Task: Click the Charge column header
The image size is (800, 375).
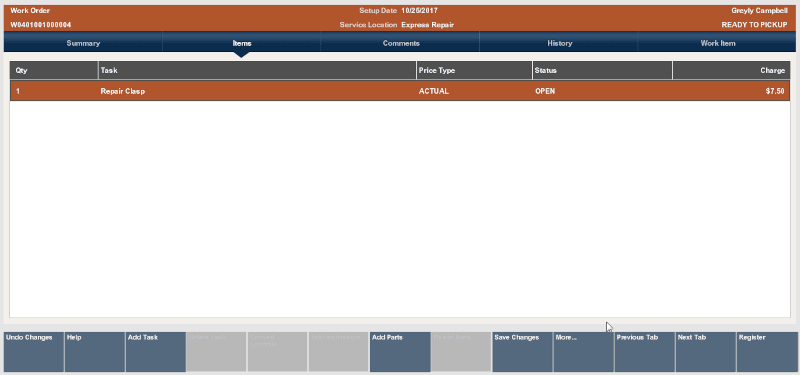Action: click(x=732, y=70)
